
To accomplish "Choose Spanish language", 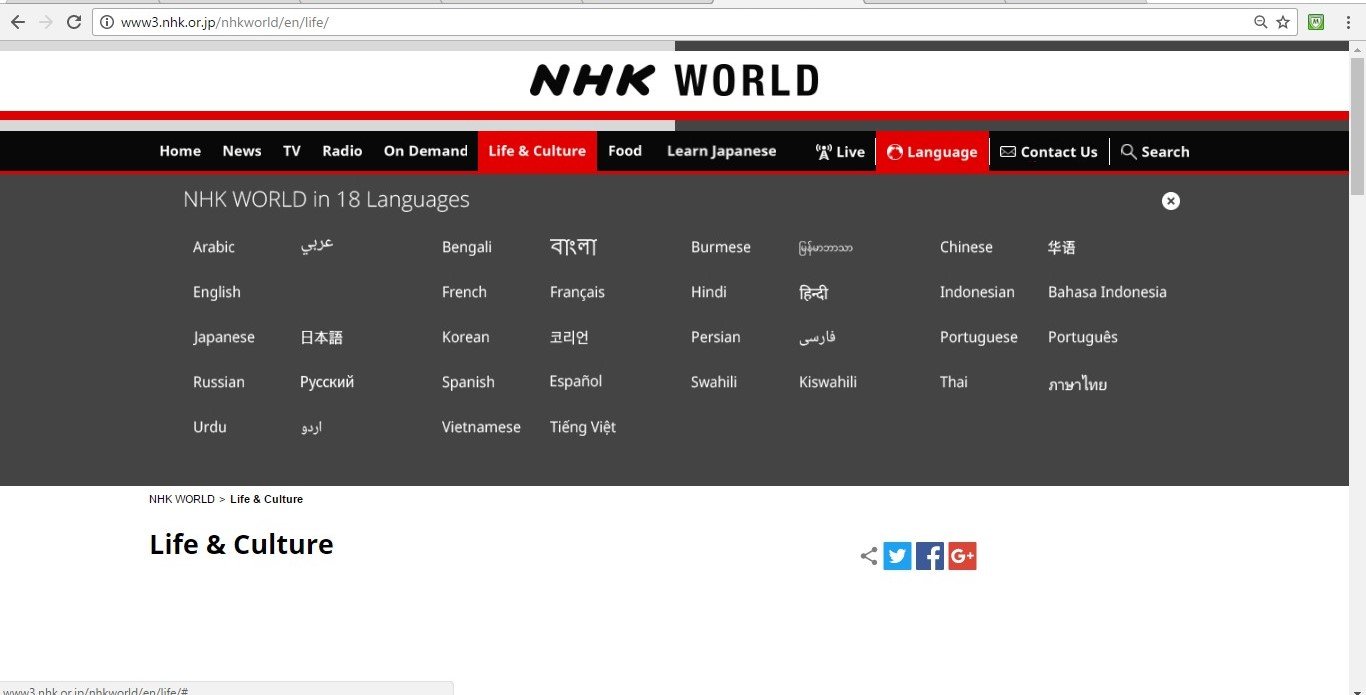I will pos(468,382).
